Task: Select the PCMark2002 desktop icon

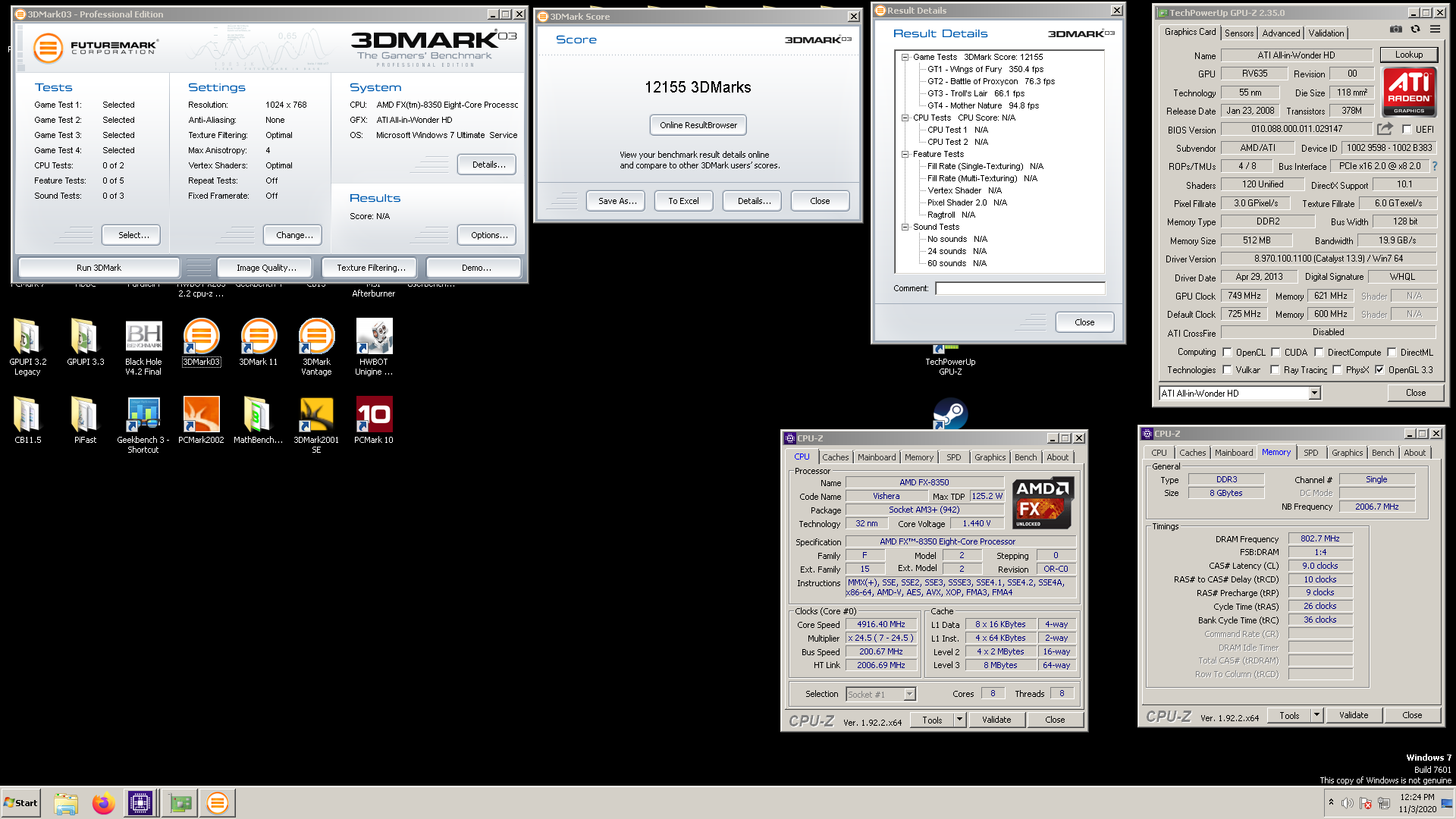Action: [x=201, y=420]
